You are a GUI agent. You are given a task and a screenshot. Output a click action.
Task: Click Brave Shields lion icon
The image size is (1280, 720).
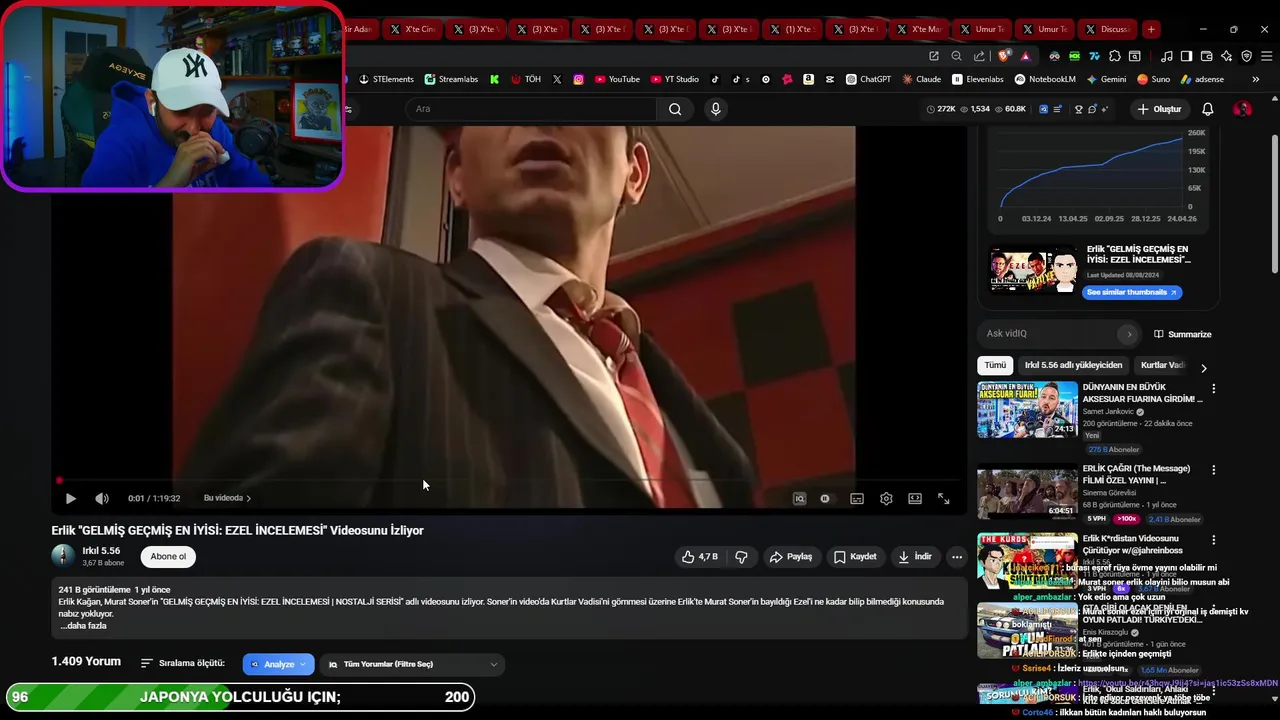1004,56
